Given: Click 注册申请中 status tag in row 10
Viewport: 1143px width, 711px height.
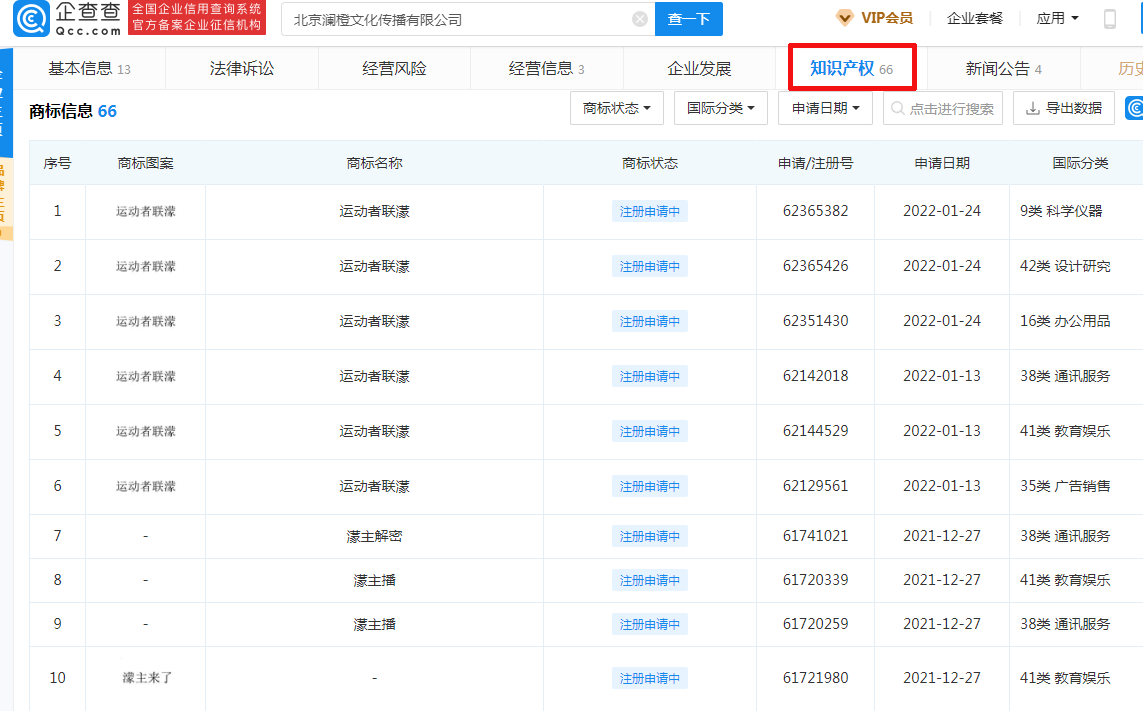Looking at the screenshot, I should [649, 678].
